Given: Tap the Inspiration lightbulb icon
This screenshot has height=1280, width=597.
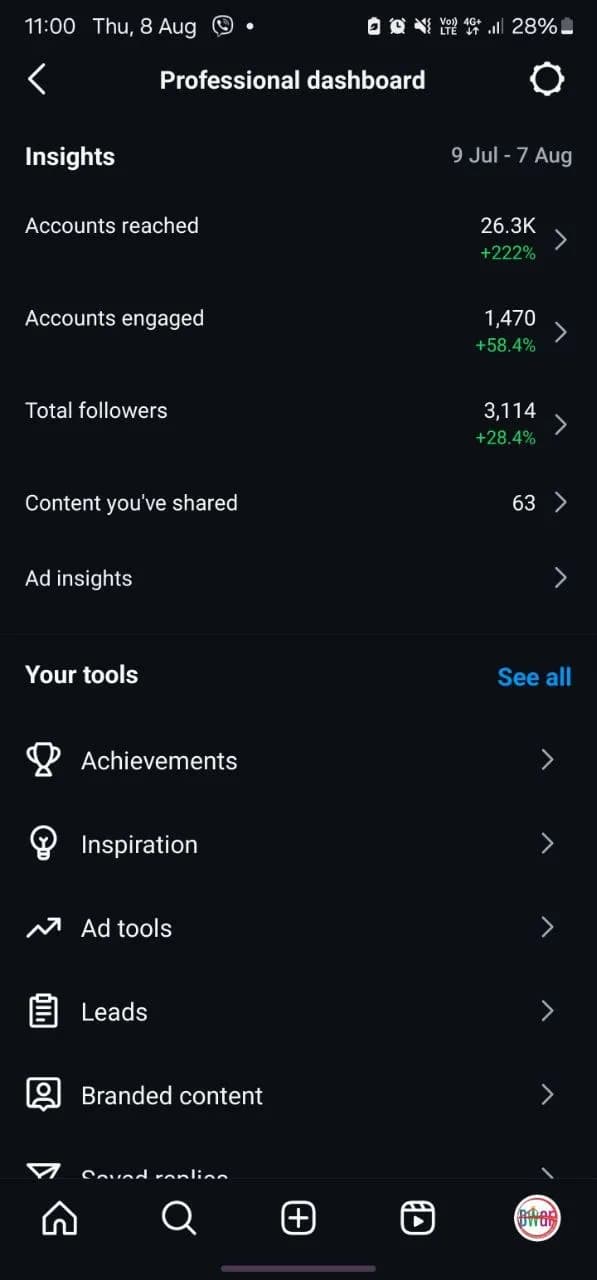Looking at the screenshot, I should coord(43,844).
